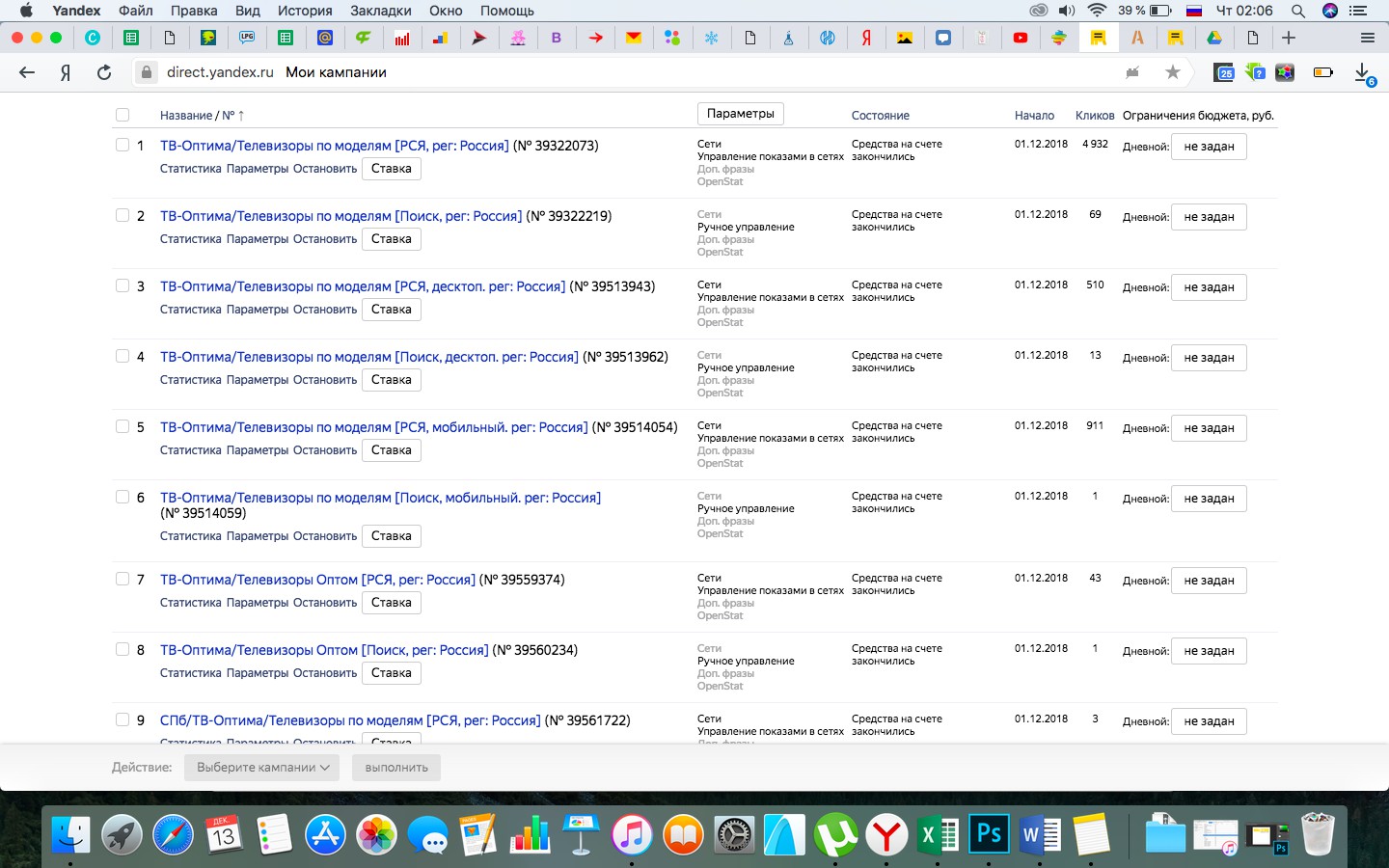Open Параметры link for campaign № 39559374
This screenshot has height=868, width=1389.
click(x=258, y=603)
